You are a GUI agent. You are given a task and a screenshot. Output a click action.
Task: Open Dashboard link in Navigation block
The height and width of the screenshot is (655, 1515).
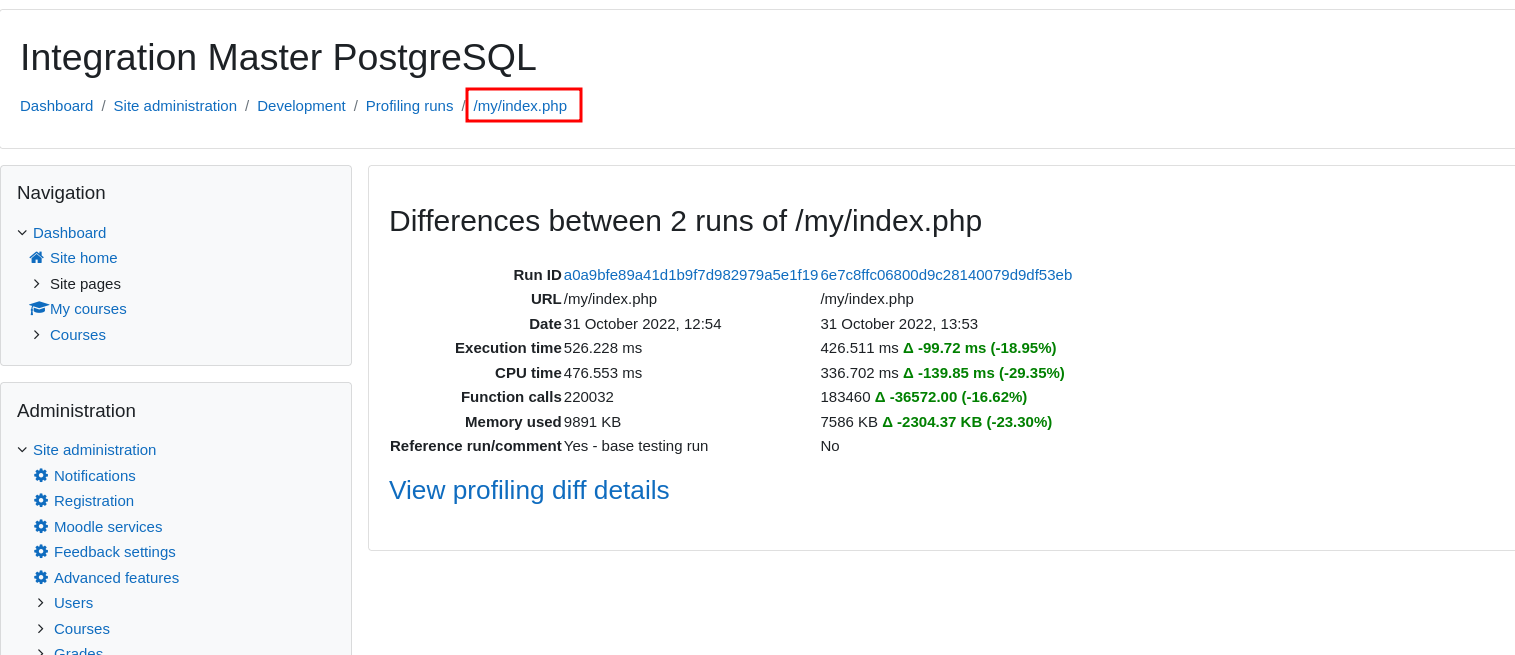(69, 233)
